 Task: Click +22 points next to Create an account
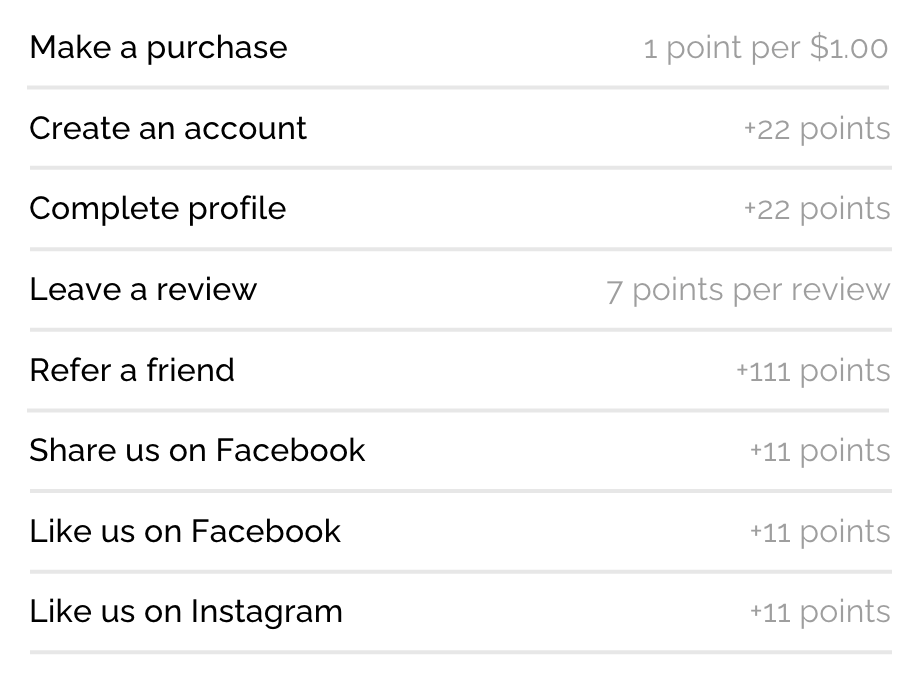click(816, 129)
